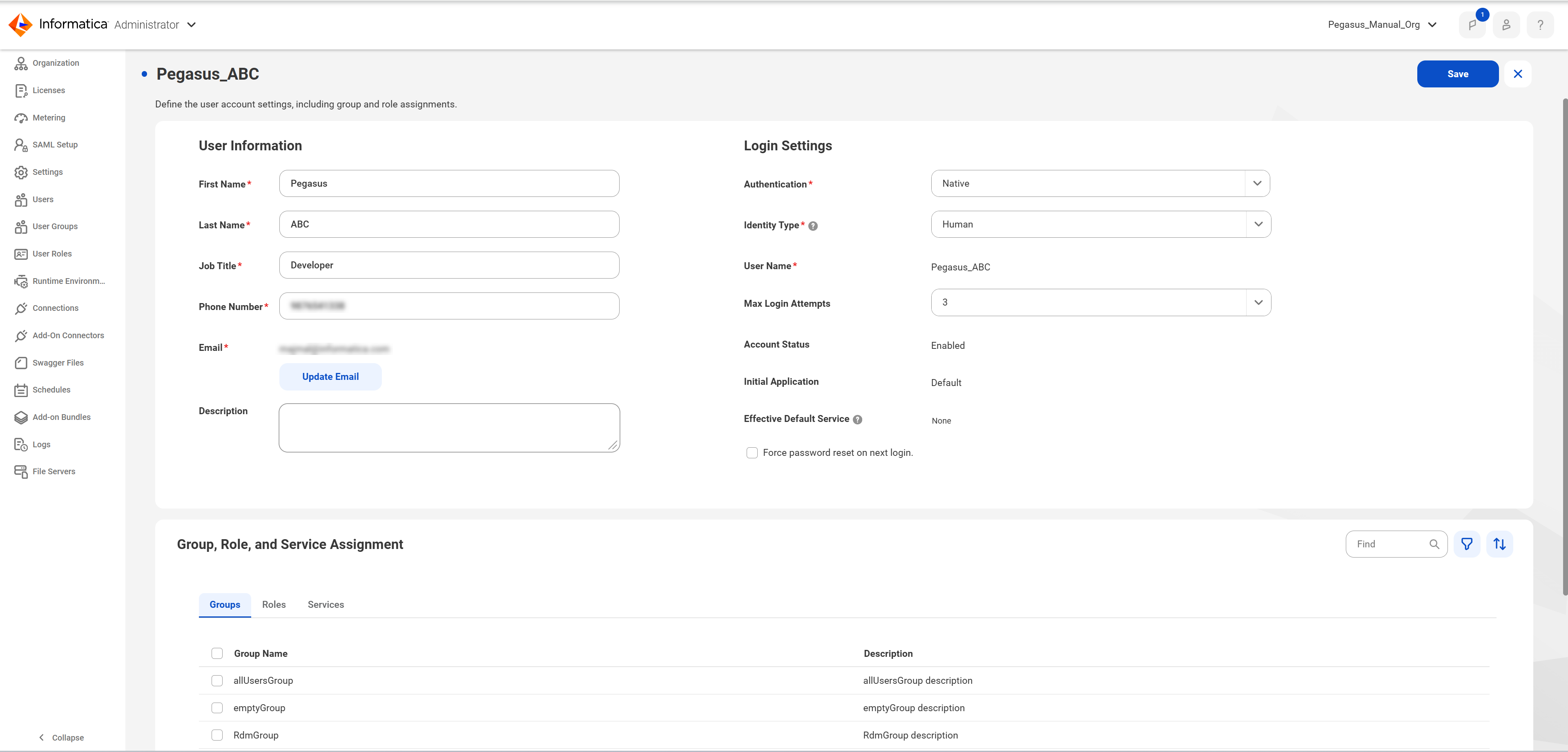Viewport: 1568px width, 752px height.
Task: Click the Save button
Action: 1457,74
